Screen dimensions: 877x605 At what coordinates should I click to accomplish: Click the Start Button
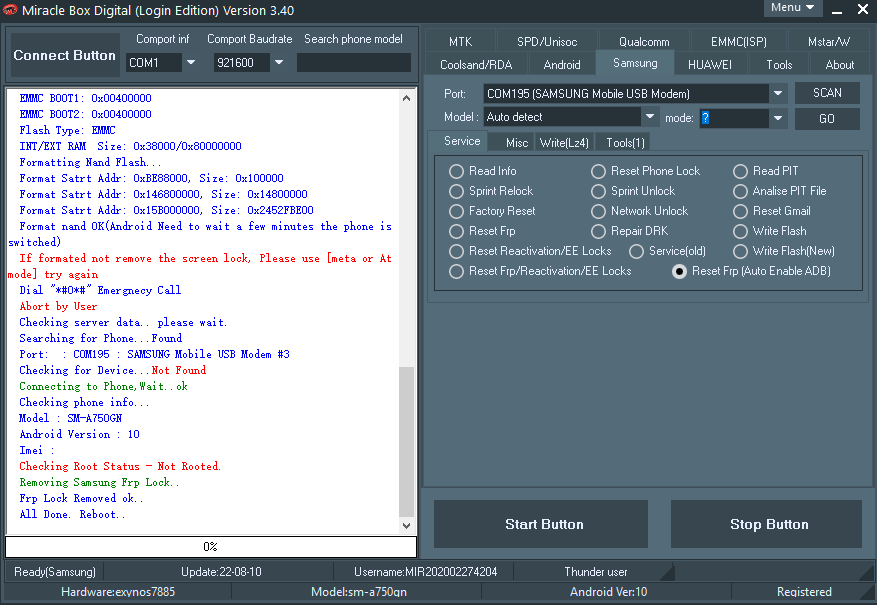(x=540, y=524)
